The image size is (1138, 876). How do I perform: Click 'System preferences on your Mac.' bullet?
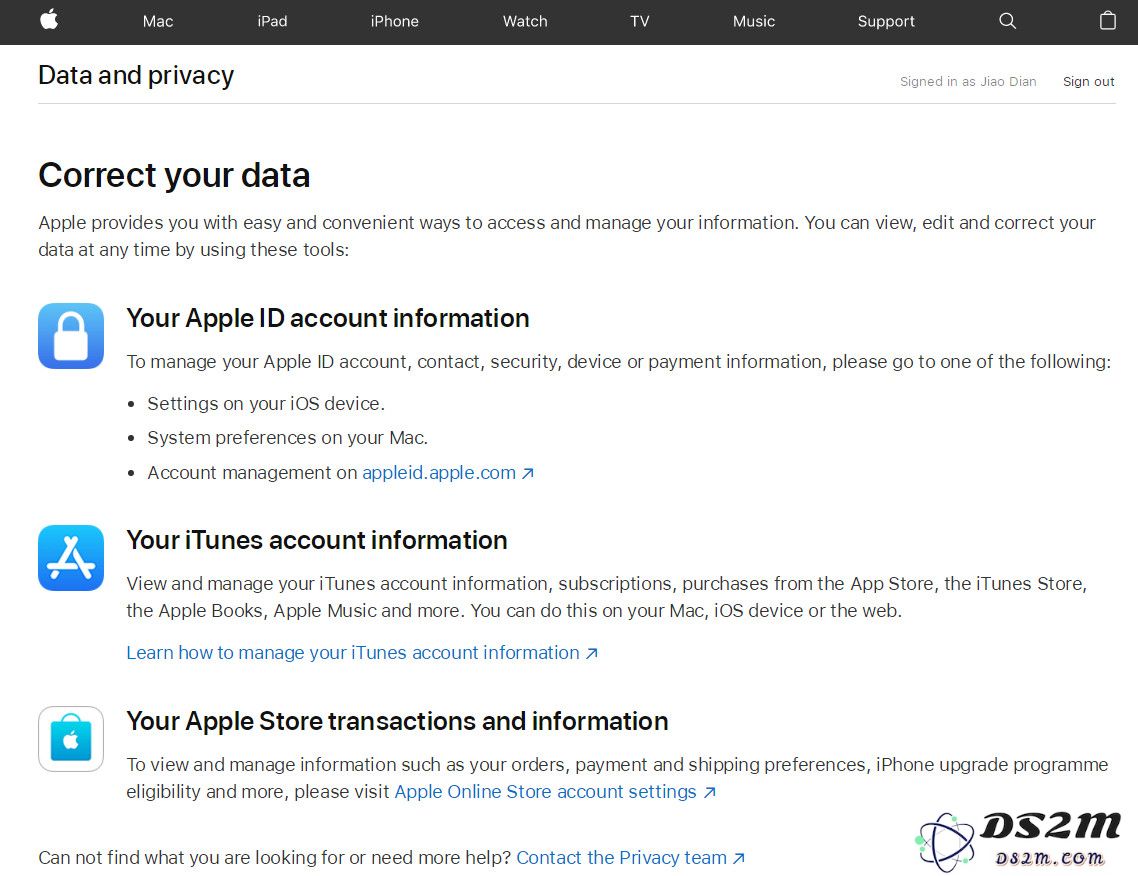(287, 438)
